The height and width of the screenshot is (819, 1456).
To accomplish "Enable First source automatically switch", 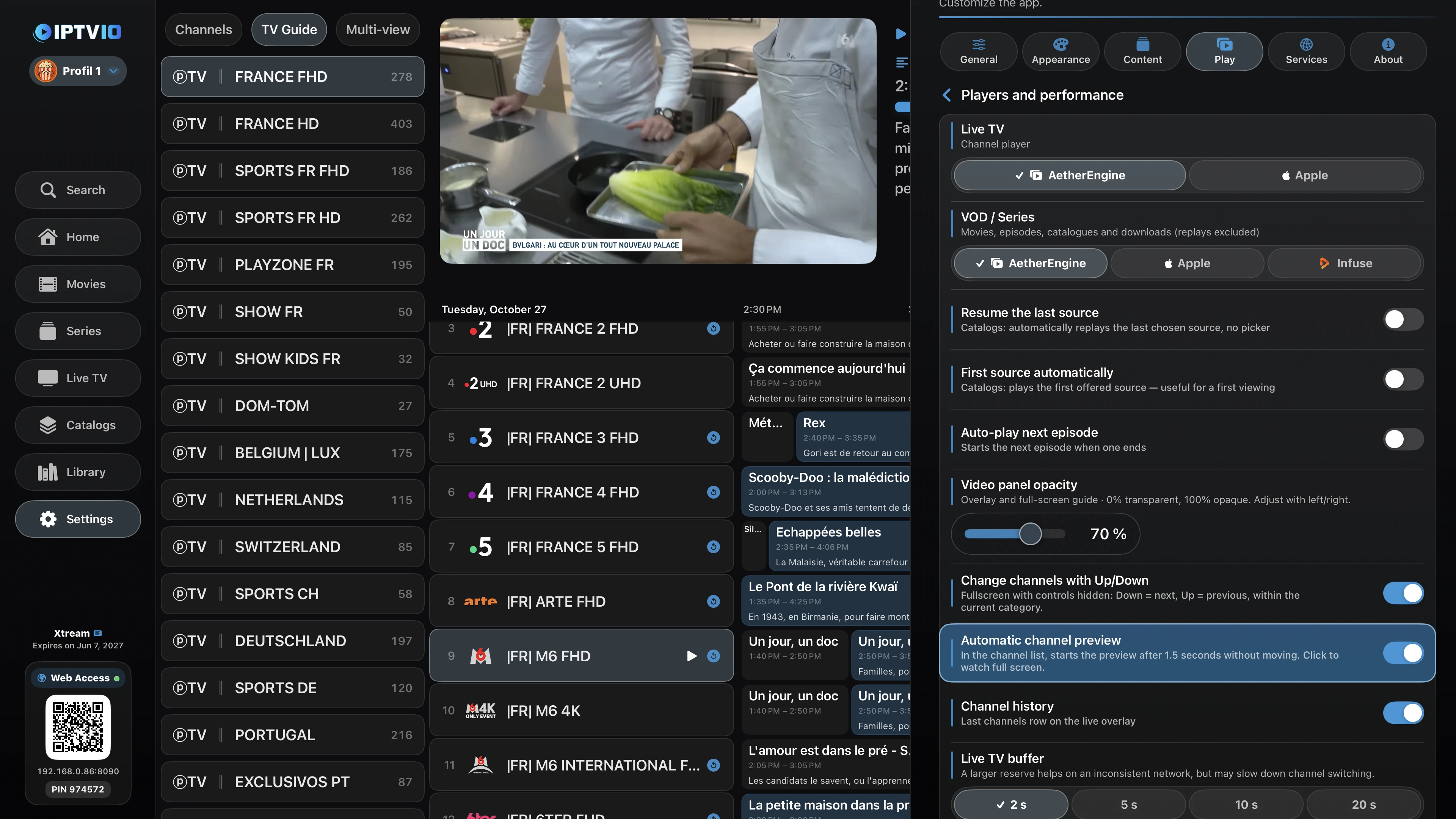I will point(1403,379).
